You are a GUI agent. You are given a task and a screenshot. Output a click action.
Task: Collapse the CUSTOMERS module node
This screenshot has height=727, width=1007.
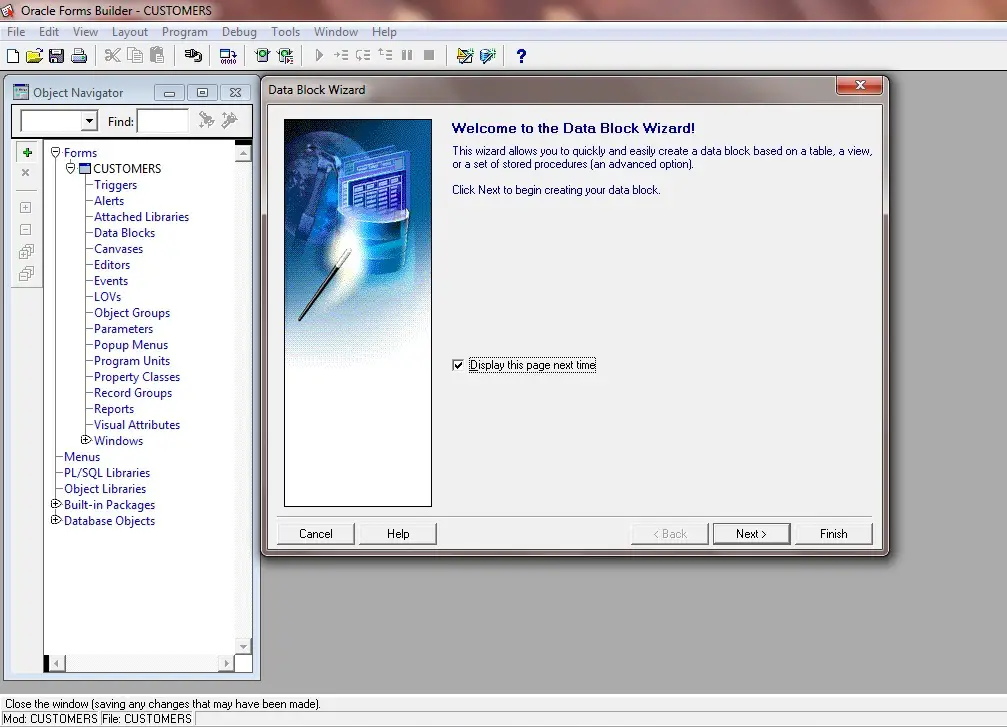click(71, 168)
